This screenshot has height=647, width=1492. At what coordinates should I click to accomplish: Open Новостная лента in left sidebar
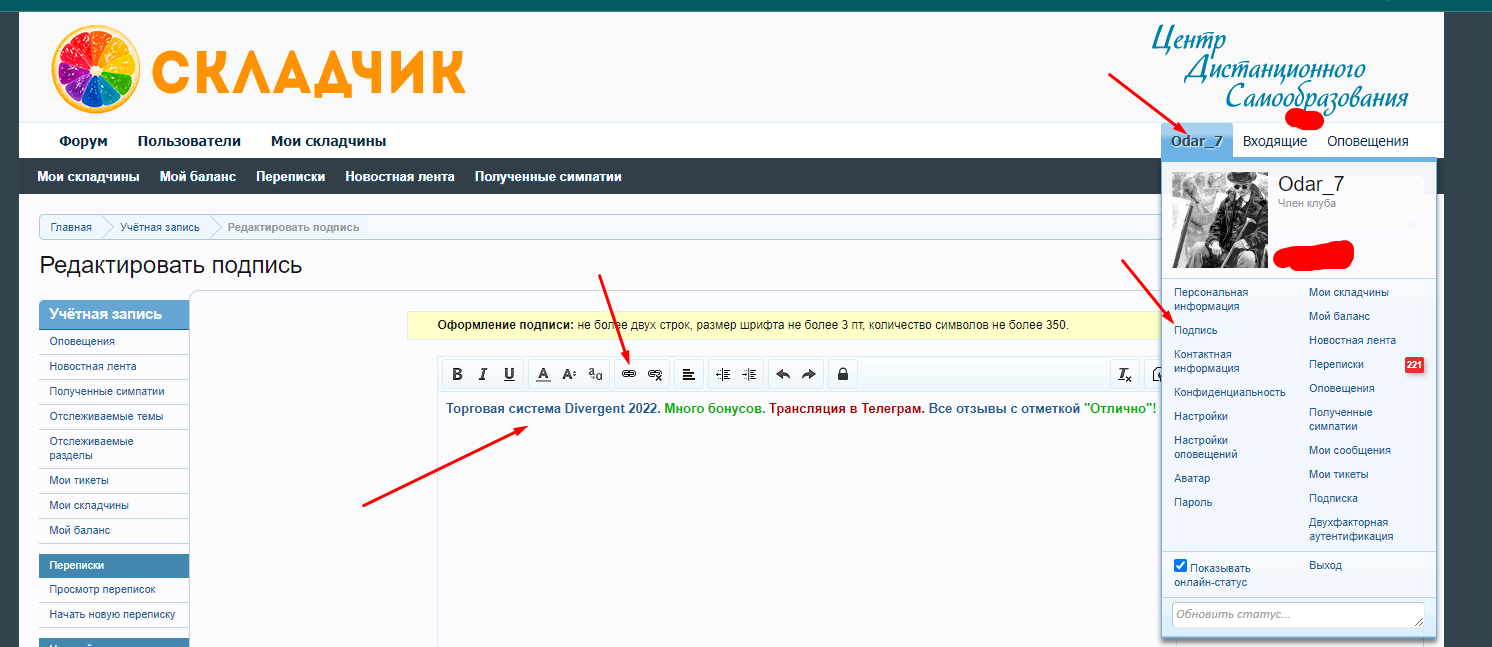(x=114, y=366)
